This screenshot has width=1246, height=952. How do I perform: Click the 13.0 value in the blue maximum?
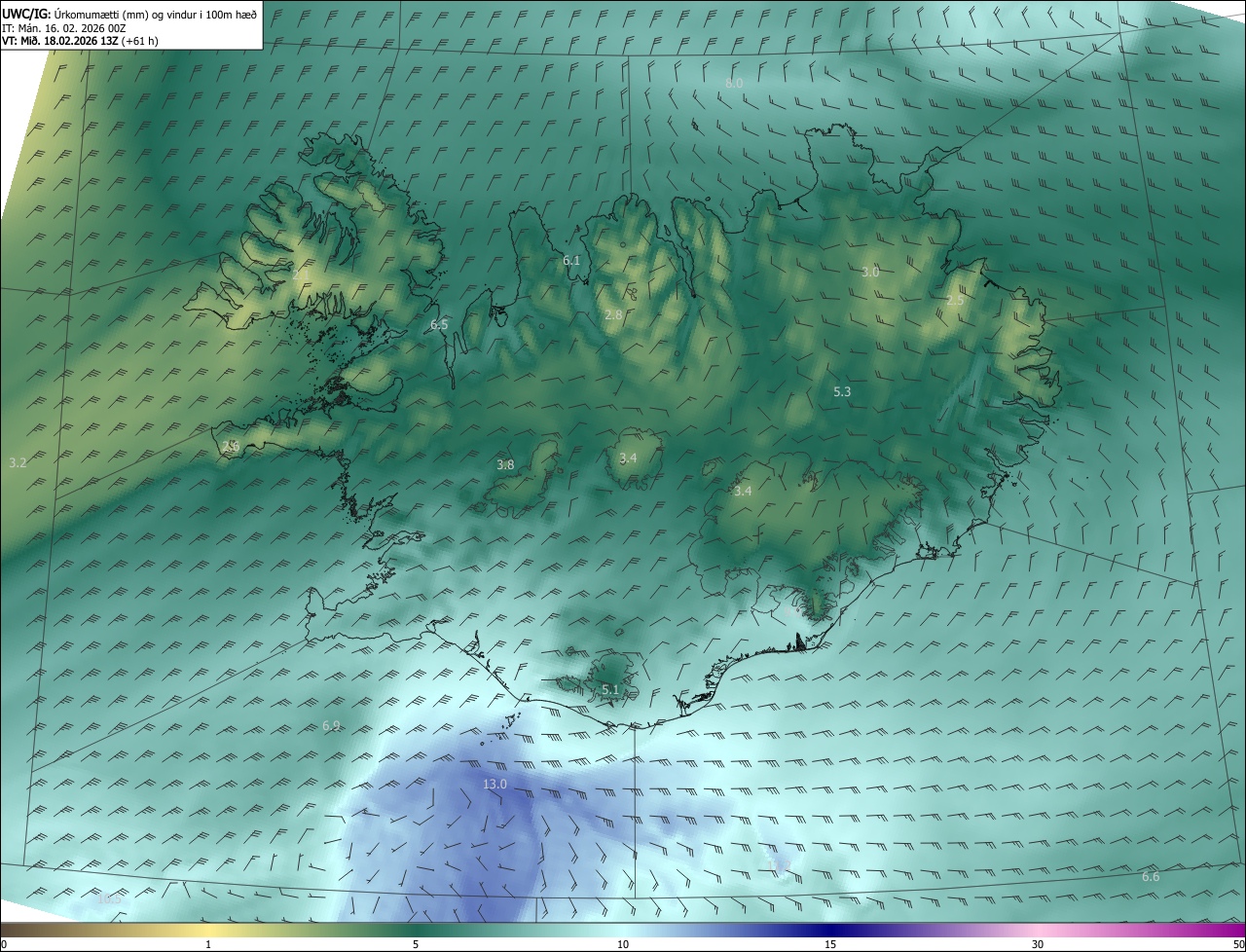pos(495,785)
